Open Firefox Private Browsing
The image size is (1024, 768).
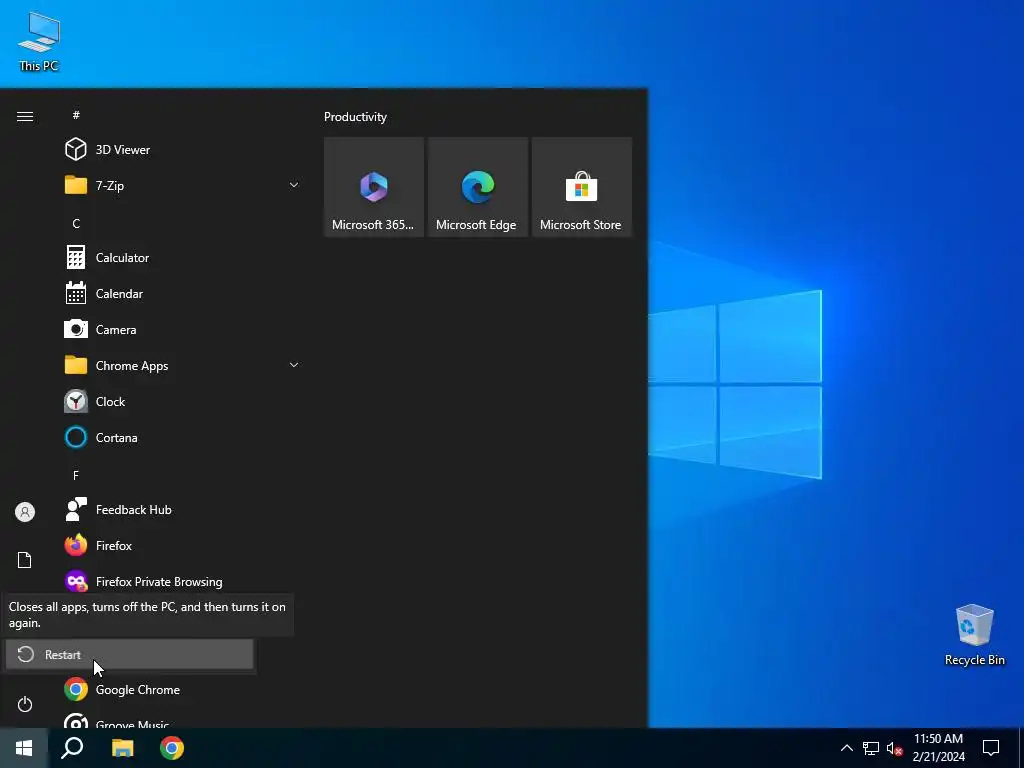click(x=181, y=580)
